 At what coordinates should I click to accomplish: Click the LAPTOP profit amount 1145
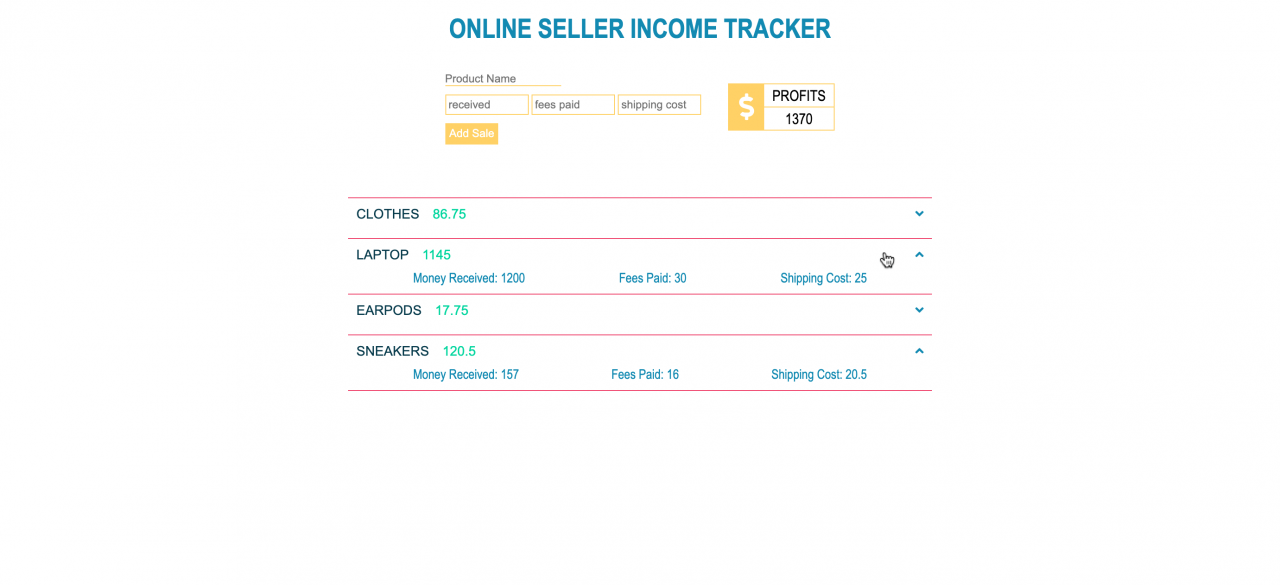(x=437, y=255)
